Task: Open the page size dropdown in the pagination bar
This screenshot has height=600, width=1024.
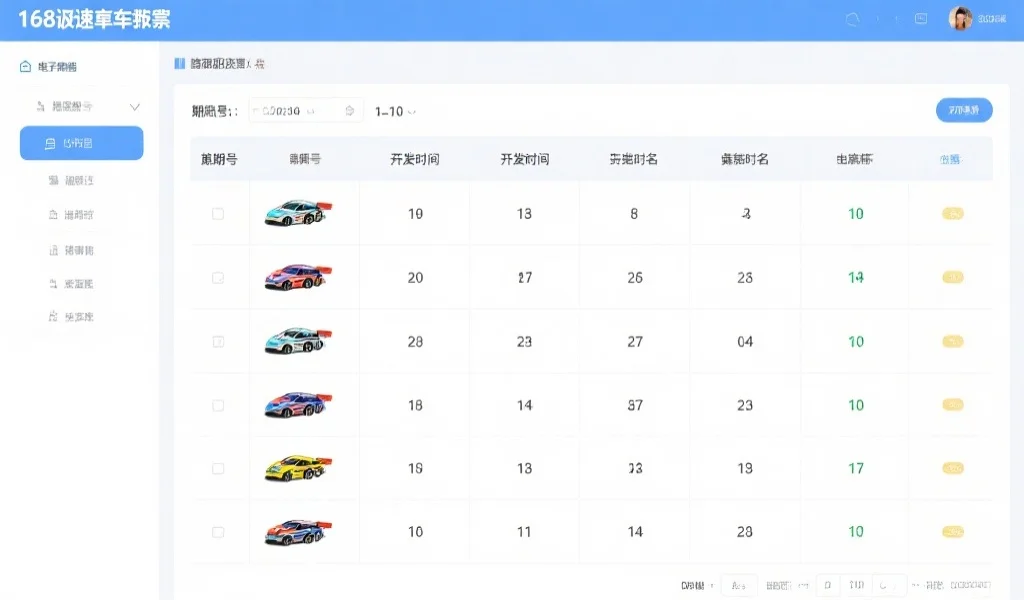Action: pyautogui.click(x=739, y=585)
